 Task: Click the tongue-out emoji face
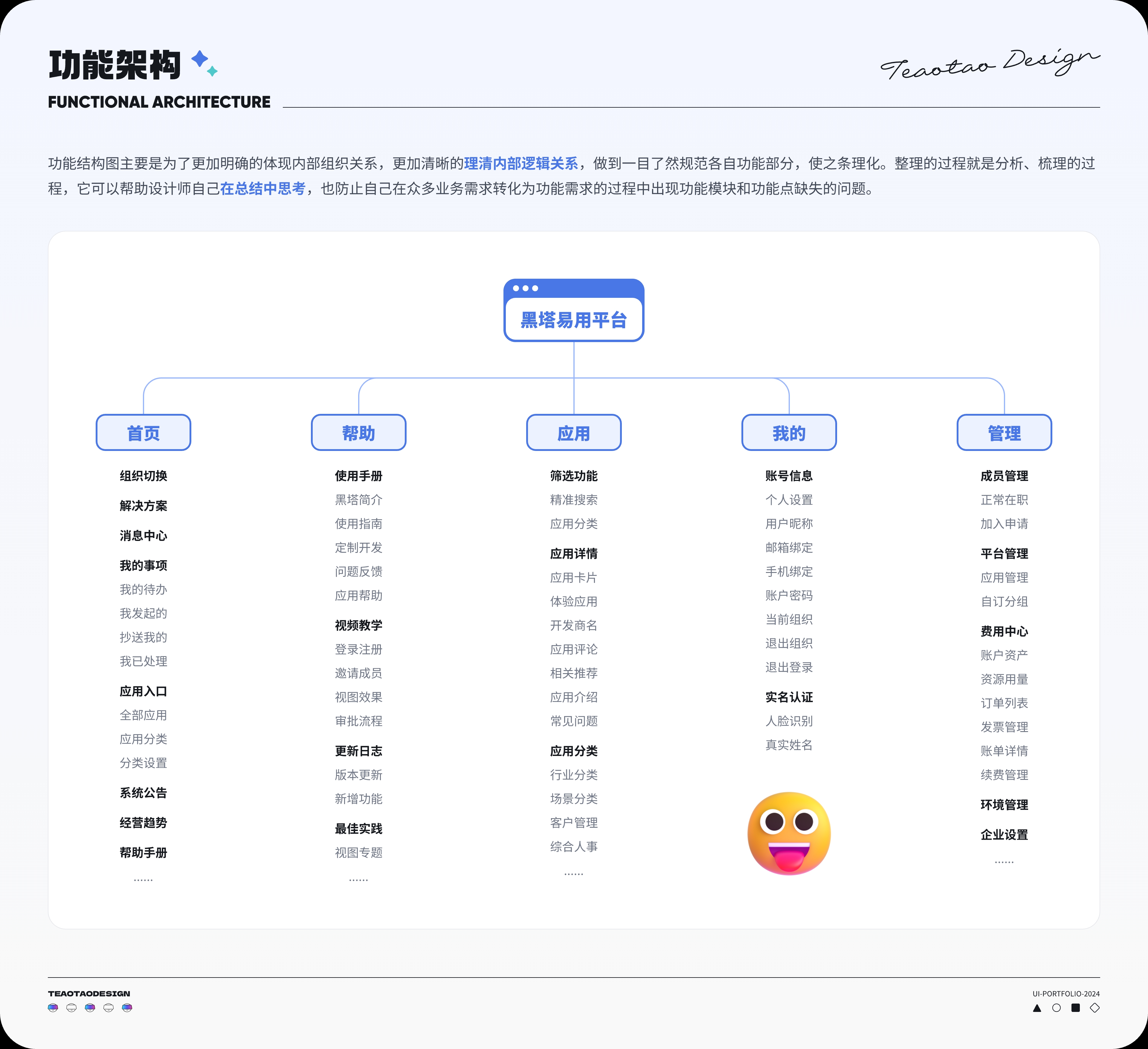(x=789, y=833)
